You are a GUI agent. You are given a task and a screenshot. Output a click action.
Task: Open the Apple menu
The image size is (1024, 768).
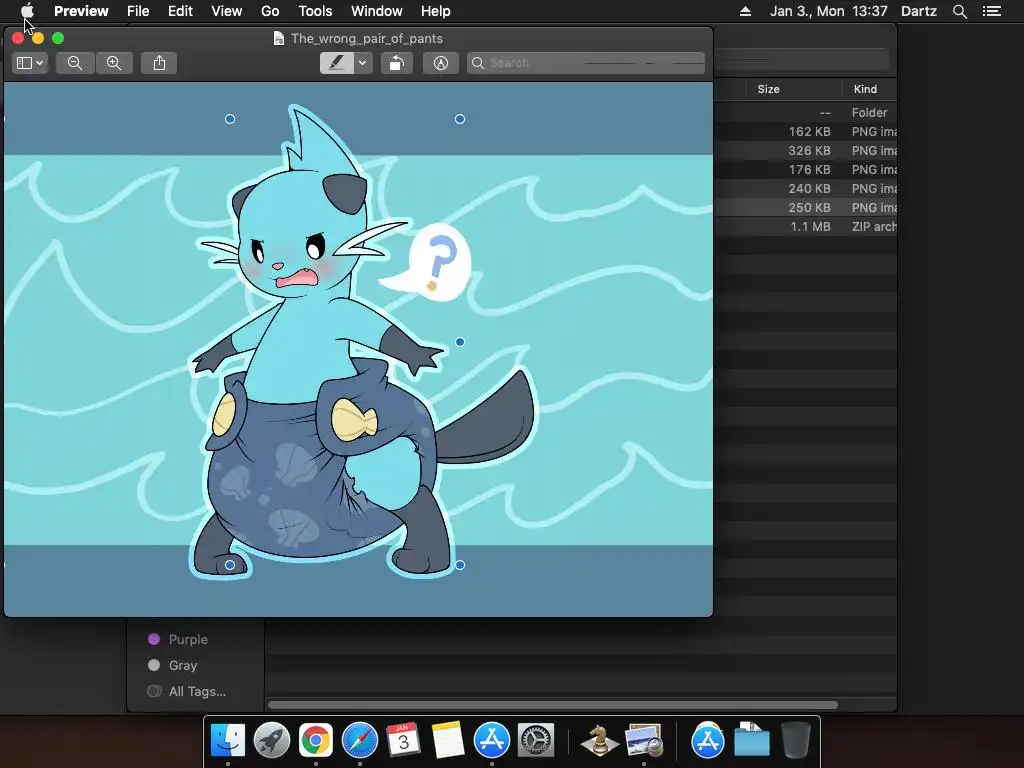27,11
